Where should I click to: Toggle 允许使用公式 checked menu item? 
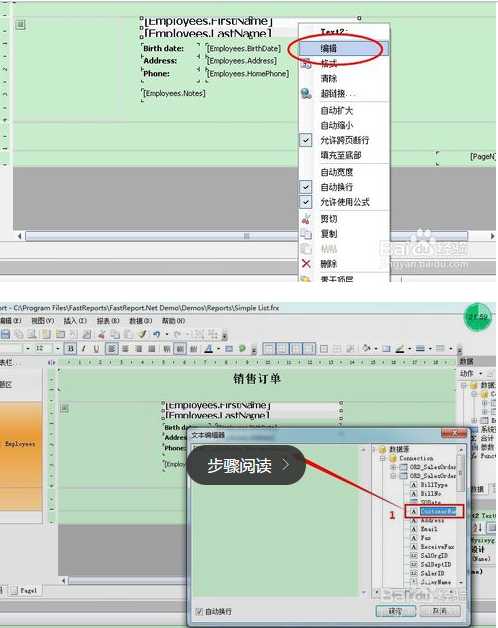[x=343, y=202]
